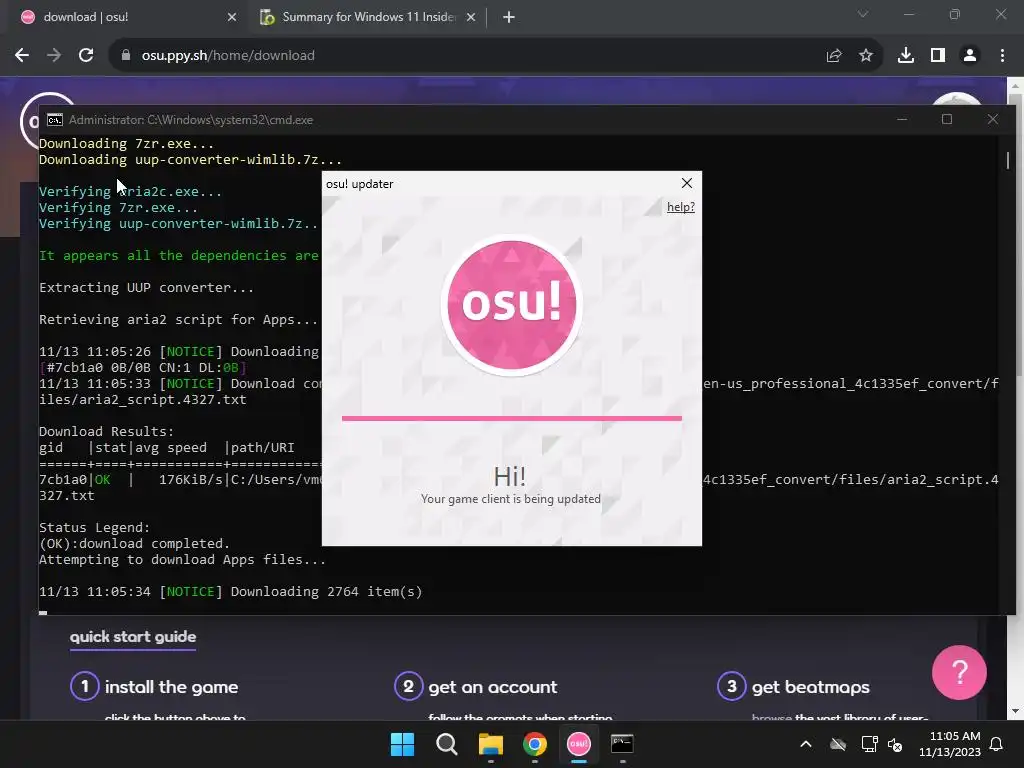1024x768 pixels.
Task: Open Windows taskbar search
Action: [x=447, y=744]
